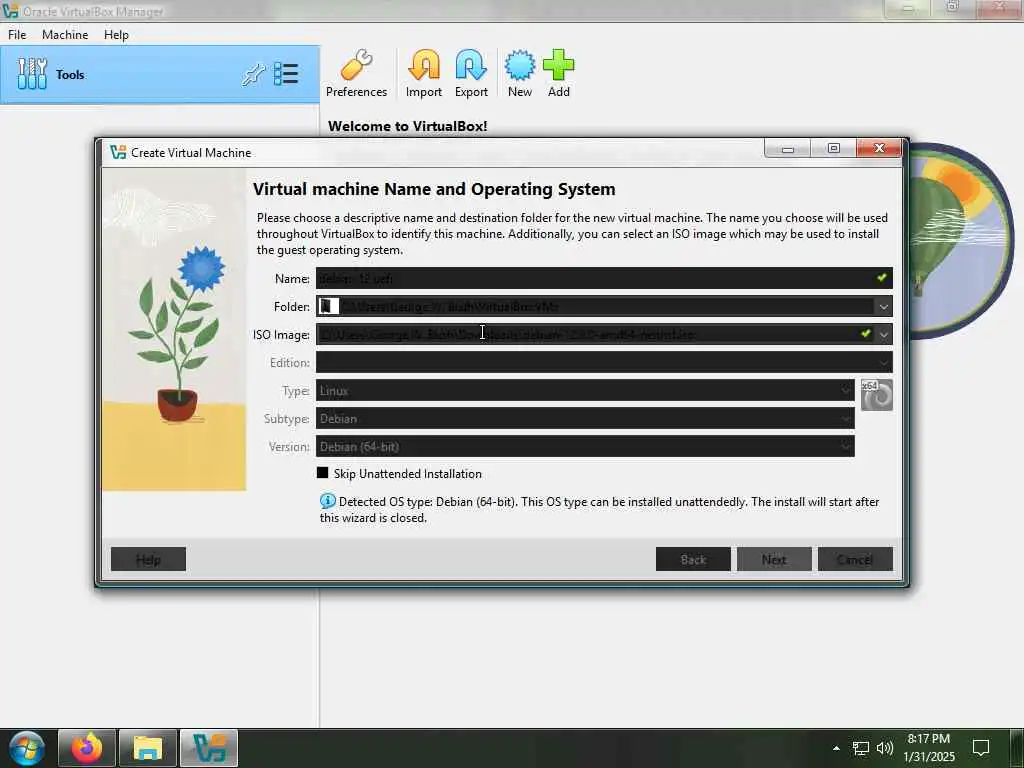Click the network icon in system tray
The image size is (1024, 768).
tap(861, 748)
